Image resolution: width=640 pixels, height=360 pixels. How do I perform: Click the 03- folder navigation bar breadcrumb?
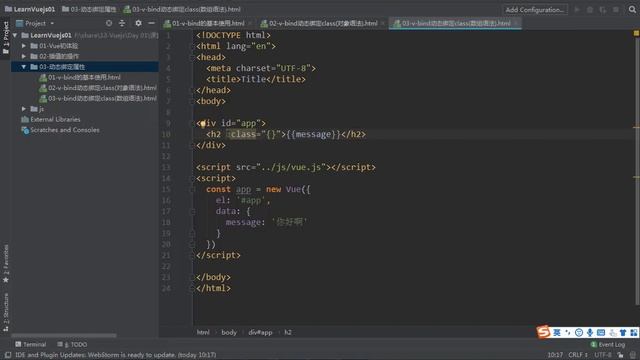(89, 9)
